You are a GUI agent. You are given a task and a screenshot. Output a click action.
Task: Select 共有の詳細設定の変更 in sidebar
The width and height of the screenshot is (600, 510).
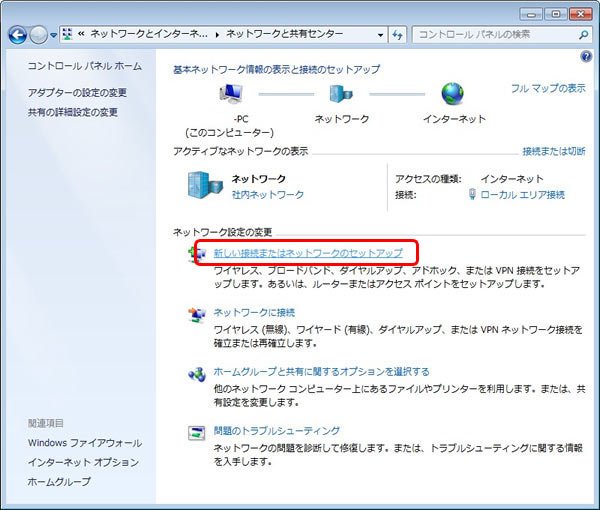[73, 112]
